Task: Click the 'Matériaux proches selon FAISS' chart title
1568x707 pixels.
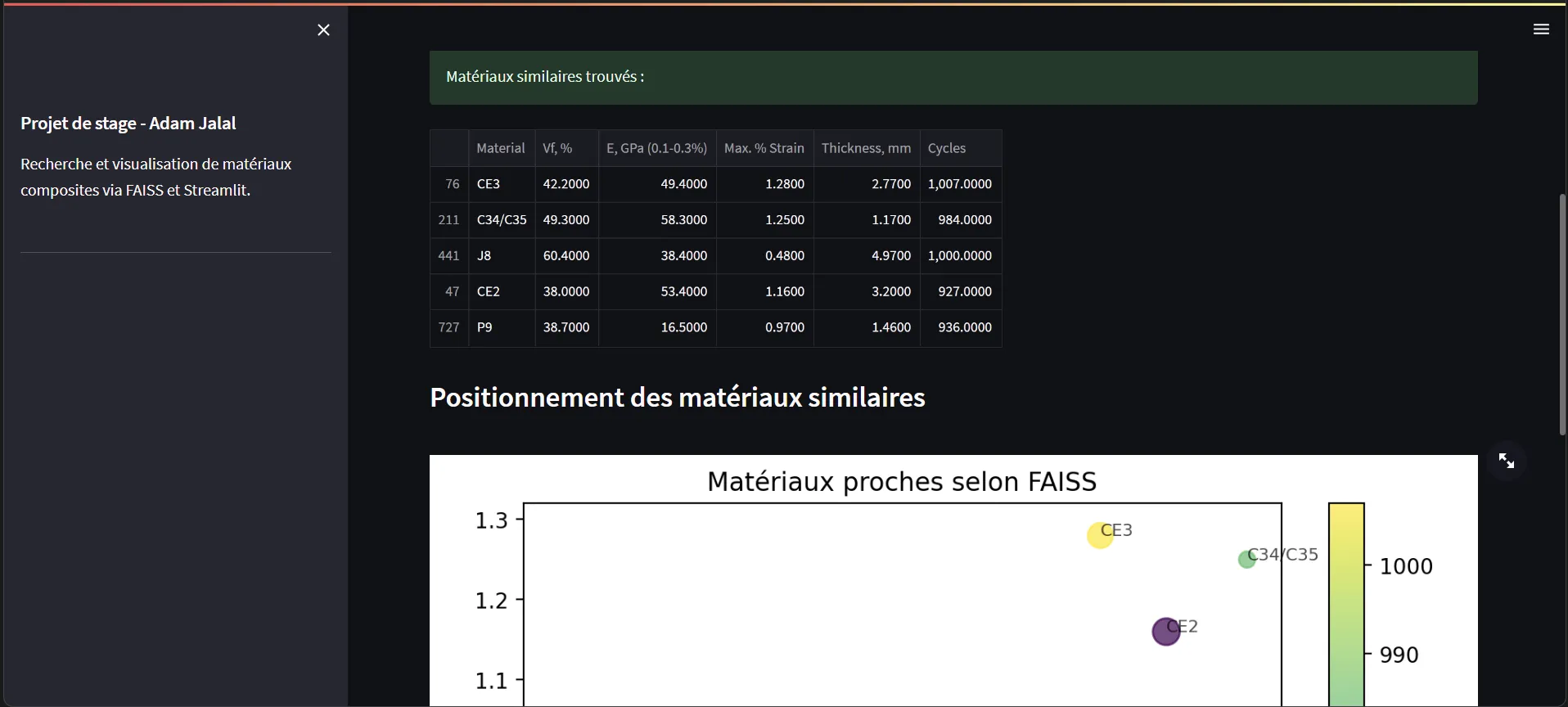Action: coord(902,482)
